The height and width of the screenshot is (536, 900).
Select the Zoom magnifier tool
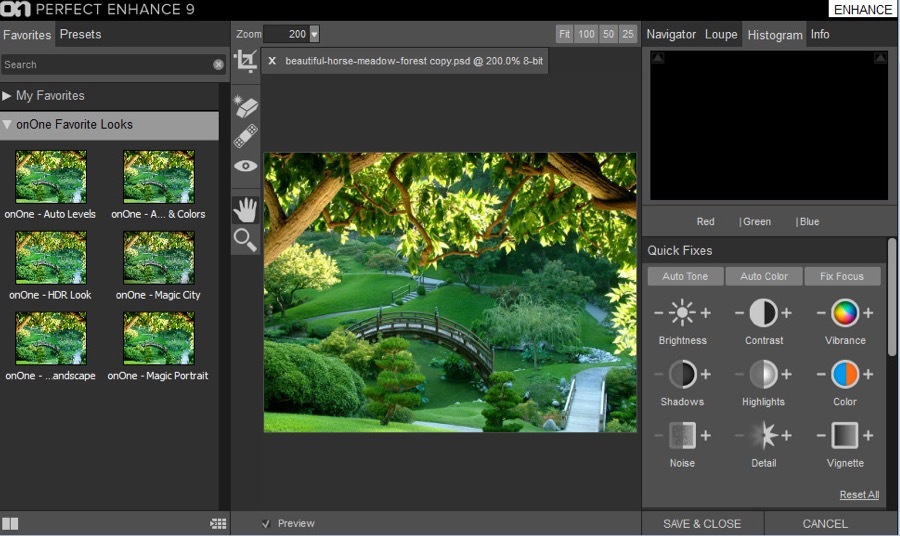click(x=245, y=239)
